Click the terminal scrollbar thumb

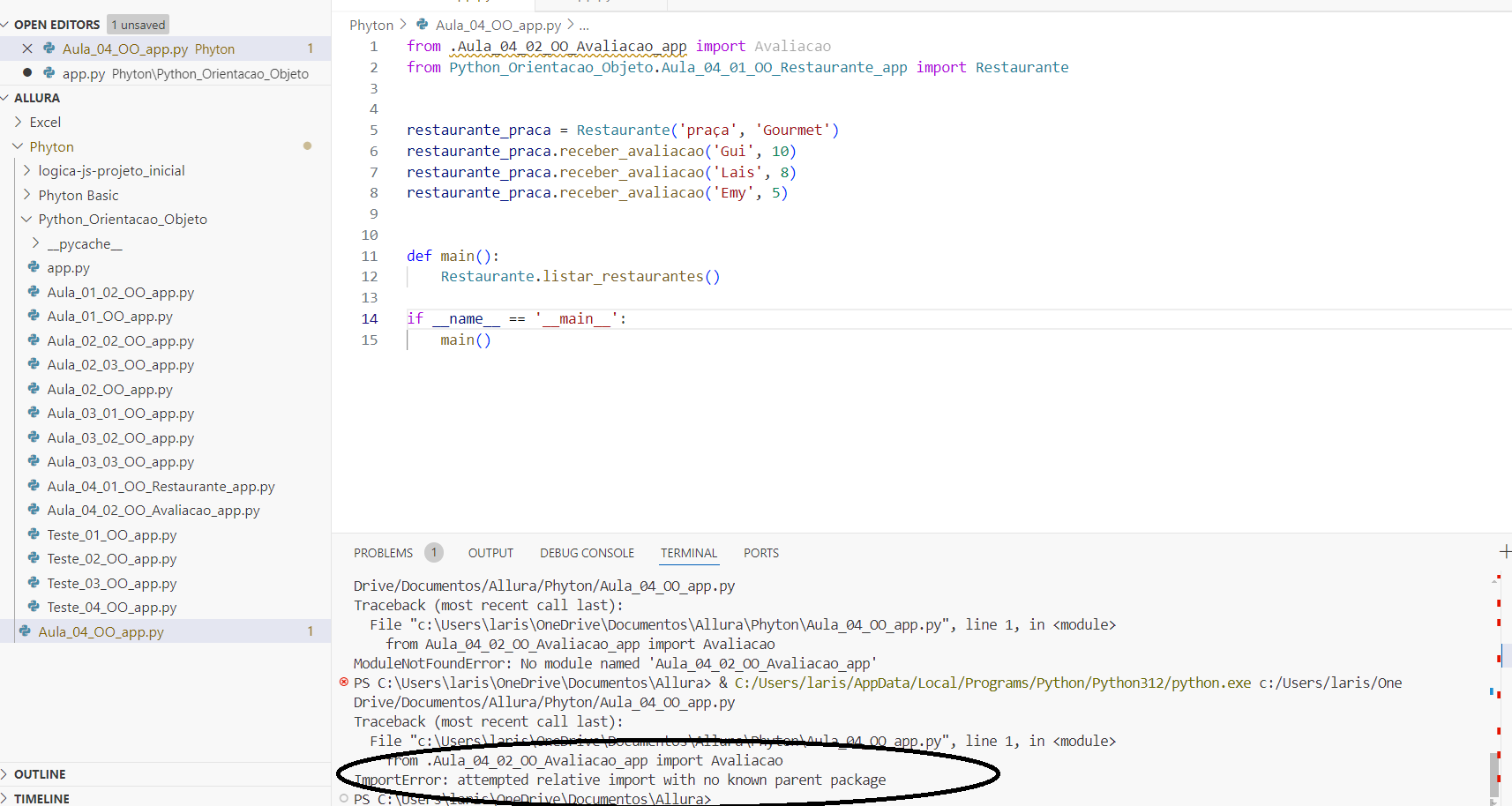[x=1493, y=774]
